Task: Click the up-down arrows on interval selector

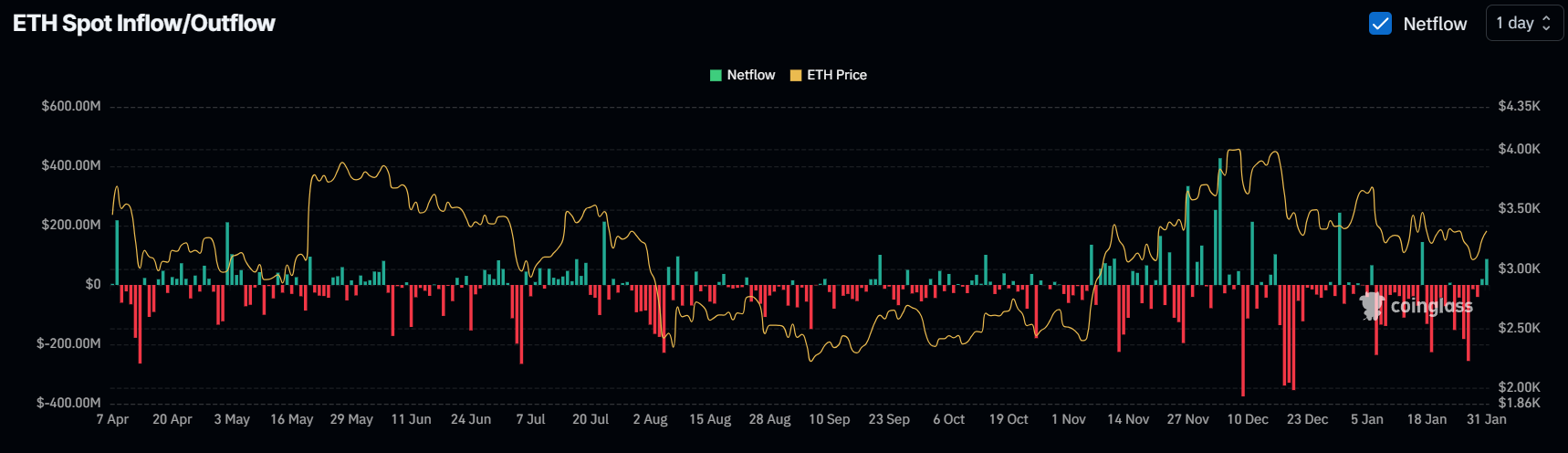Action: tap(1546, 24)
